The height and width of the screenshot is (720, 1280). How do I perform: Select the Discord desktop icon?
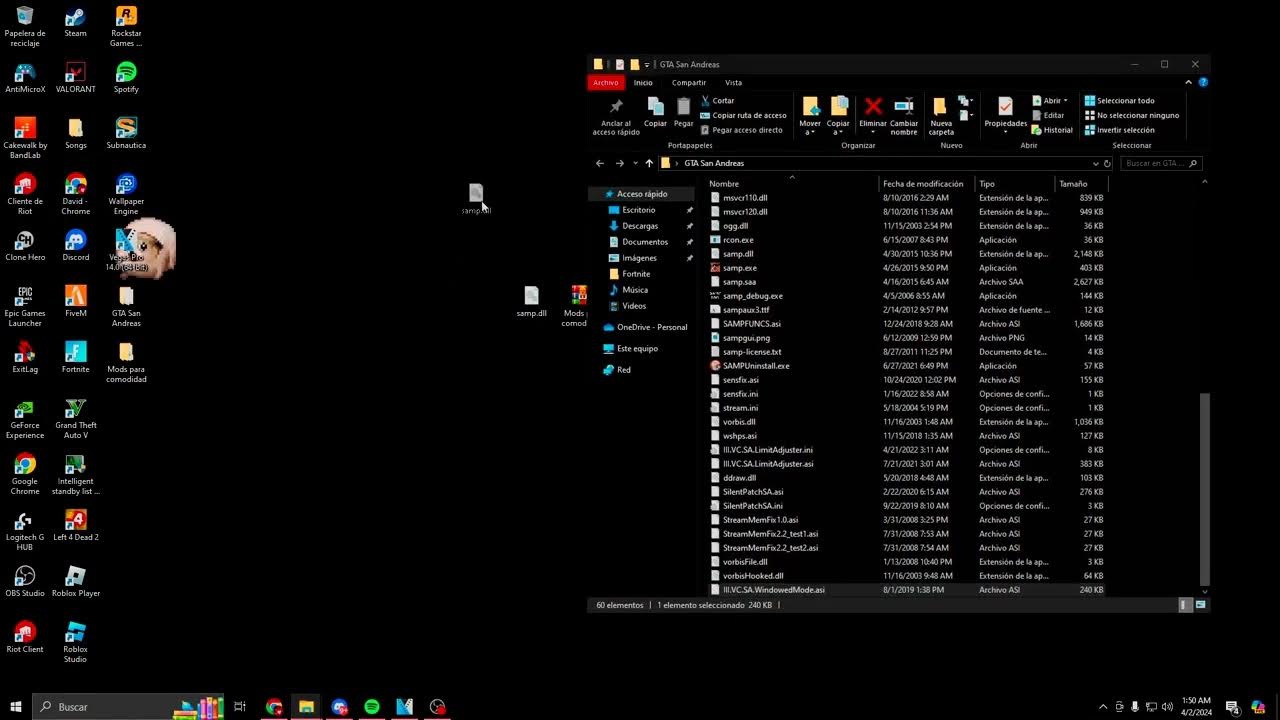tap(75, 246)
